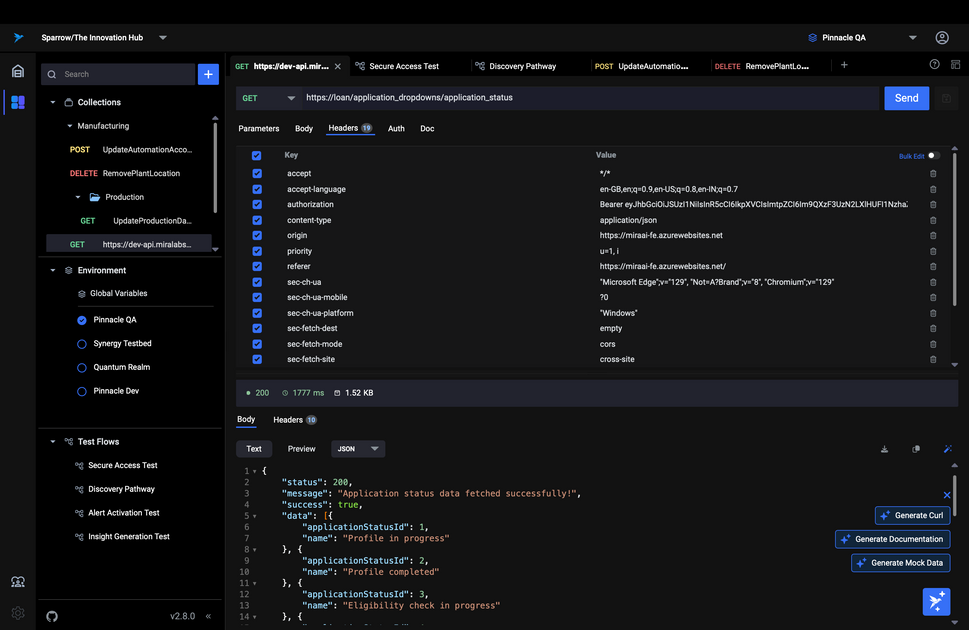
Task: Open the help icon at top right
Action: 934,65
